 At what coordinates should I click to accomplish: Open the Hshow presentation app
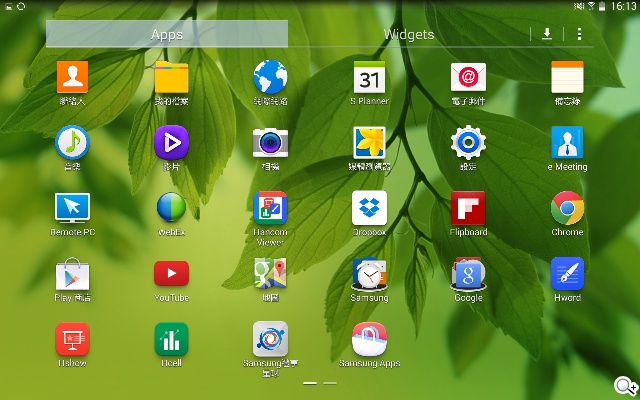72,339
